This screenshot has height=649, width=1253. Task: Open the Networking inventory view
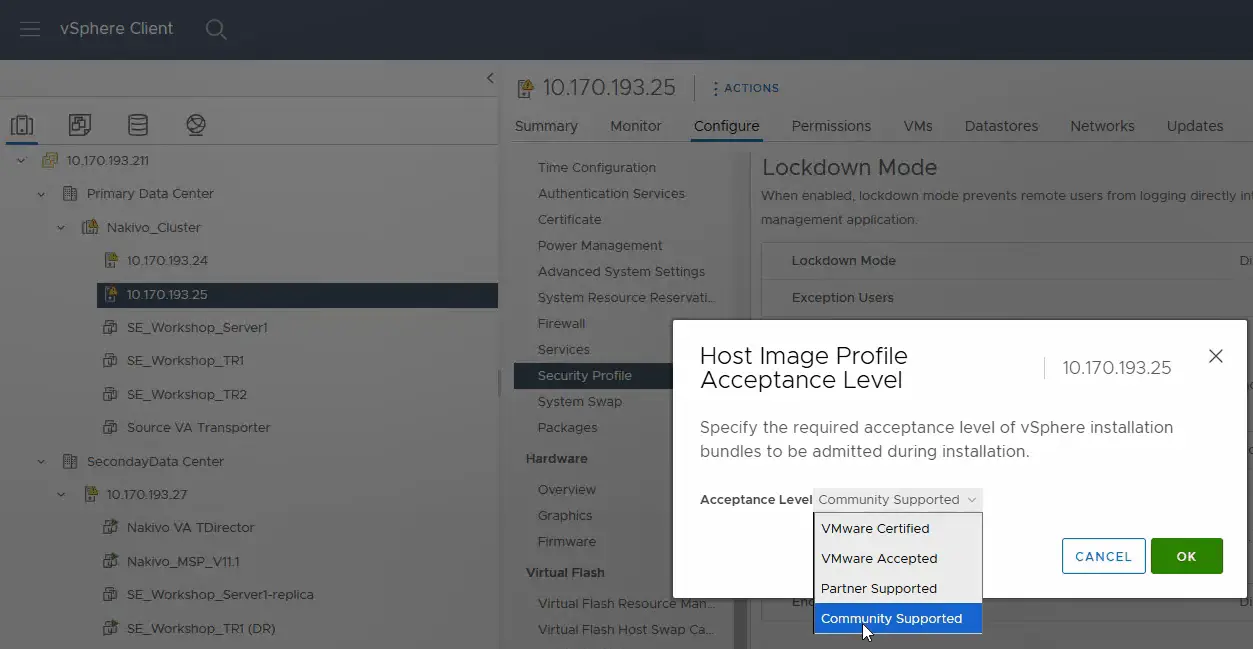195,124
